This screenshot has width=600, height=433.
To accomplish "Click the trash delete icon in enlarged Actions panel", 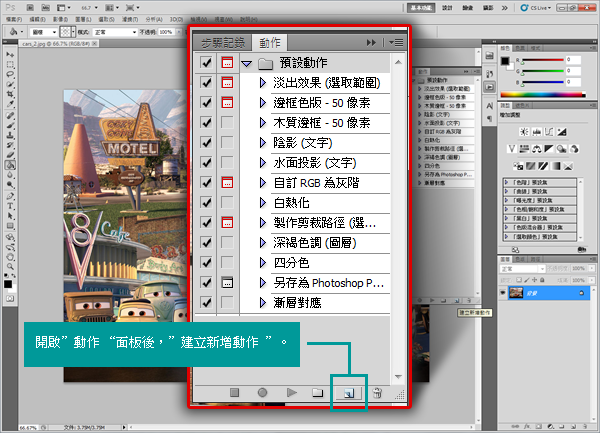I will coord(377,393).
